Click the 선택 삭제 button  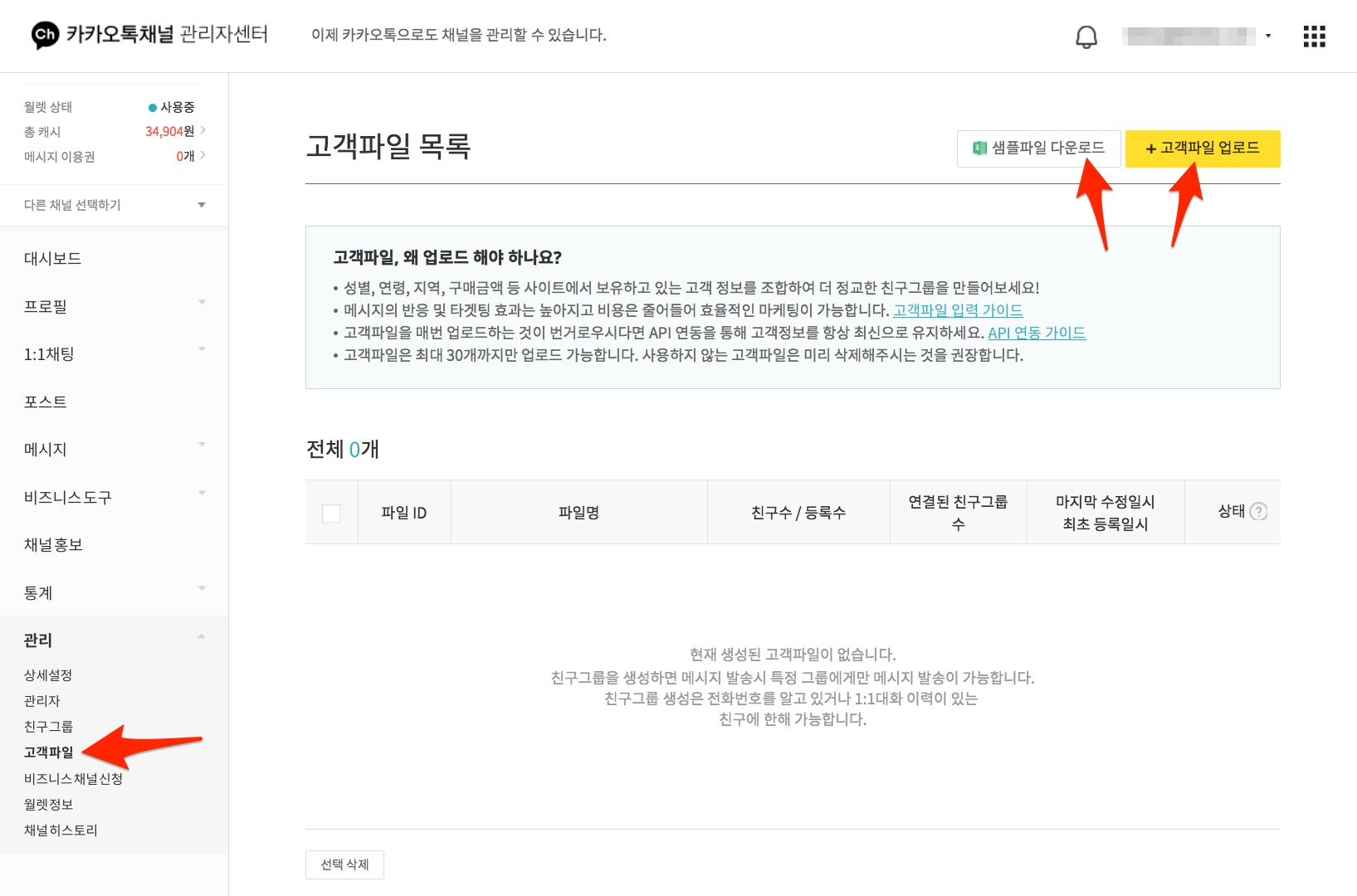[344, 864]
